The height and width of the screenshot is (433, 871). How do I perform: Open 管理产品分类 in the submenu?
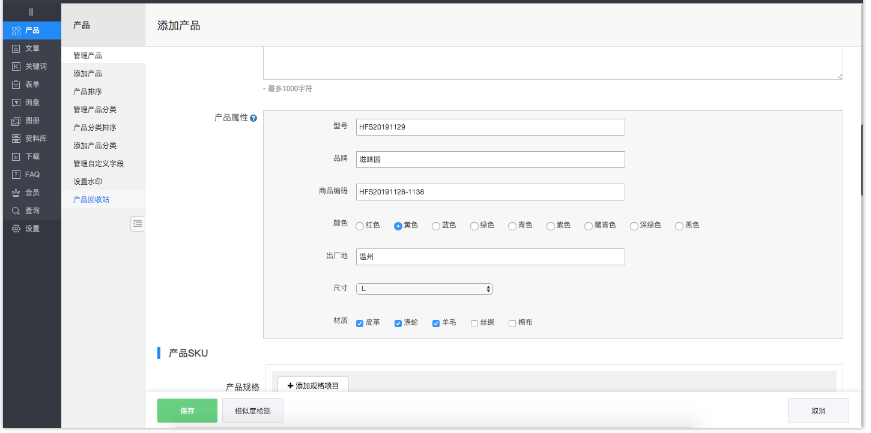[95, 109]
